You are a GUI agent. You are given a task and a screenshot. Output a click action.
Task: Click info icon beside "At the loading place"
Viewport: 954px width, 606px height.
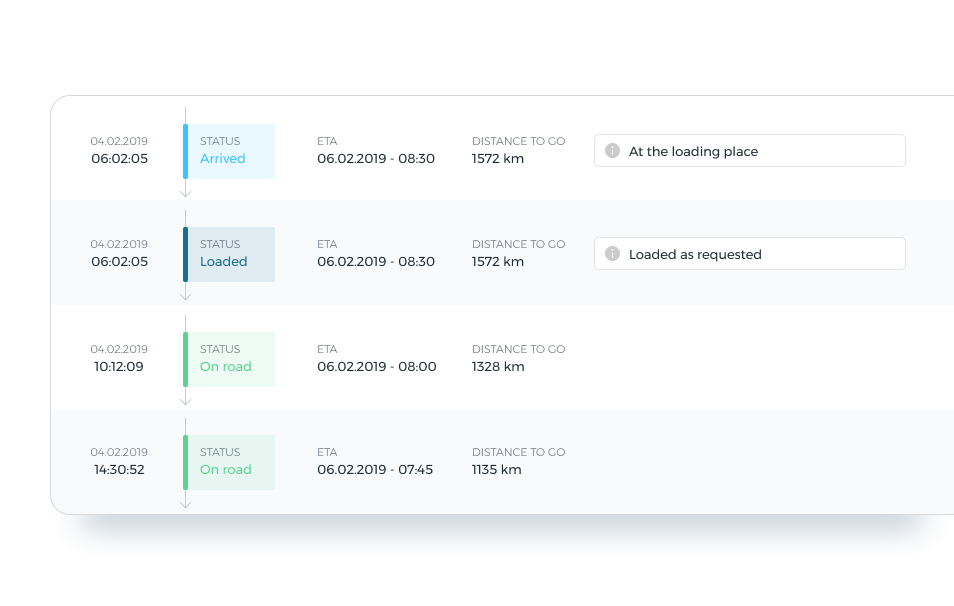pos(612,151)
